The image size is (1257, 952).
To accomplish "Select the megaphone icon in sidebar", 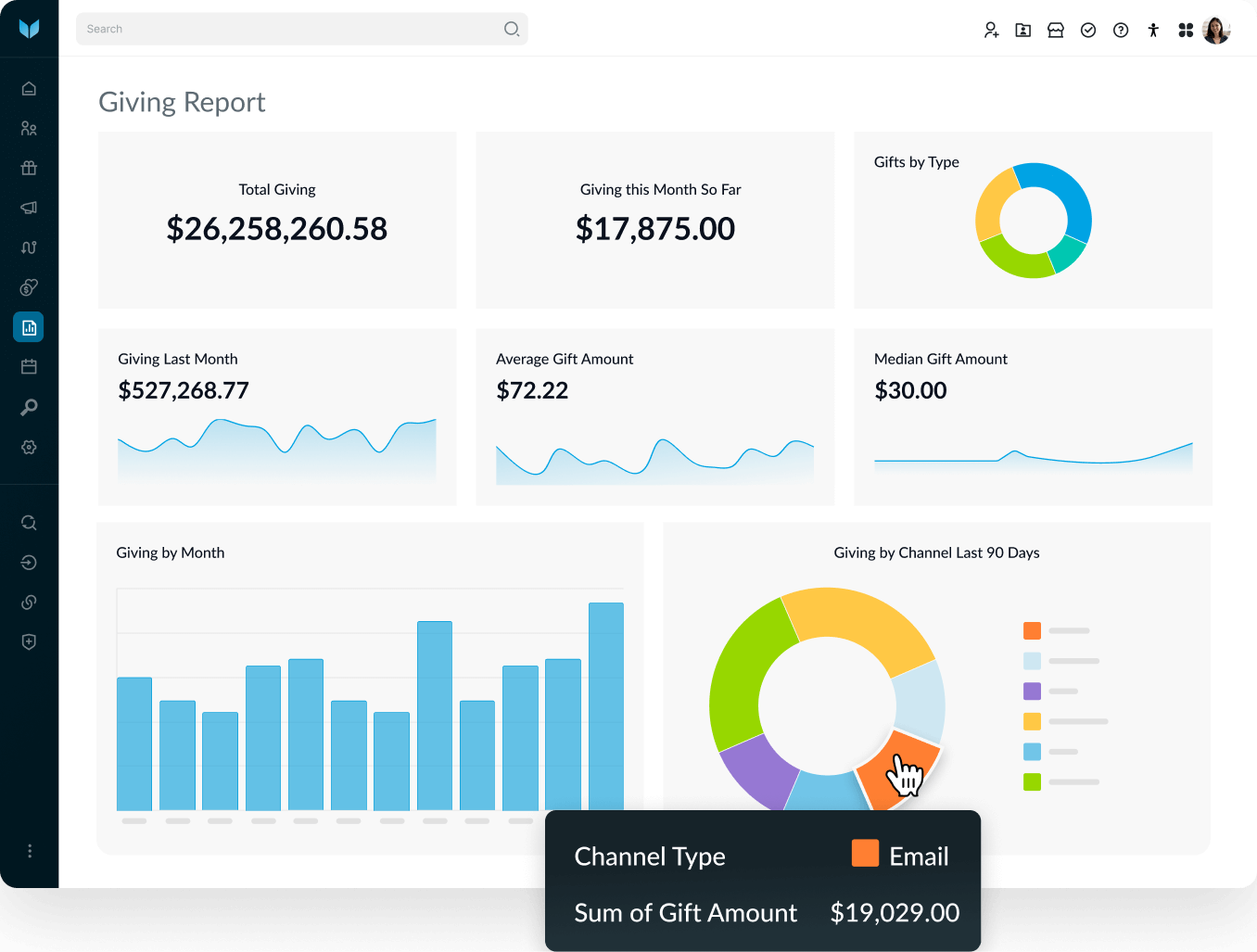I will pos(29,208).
